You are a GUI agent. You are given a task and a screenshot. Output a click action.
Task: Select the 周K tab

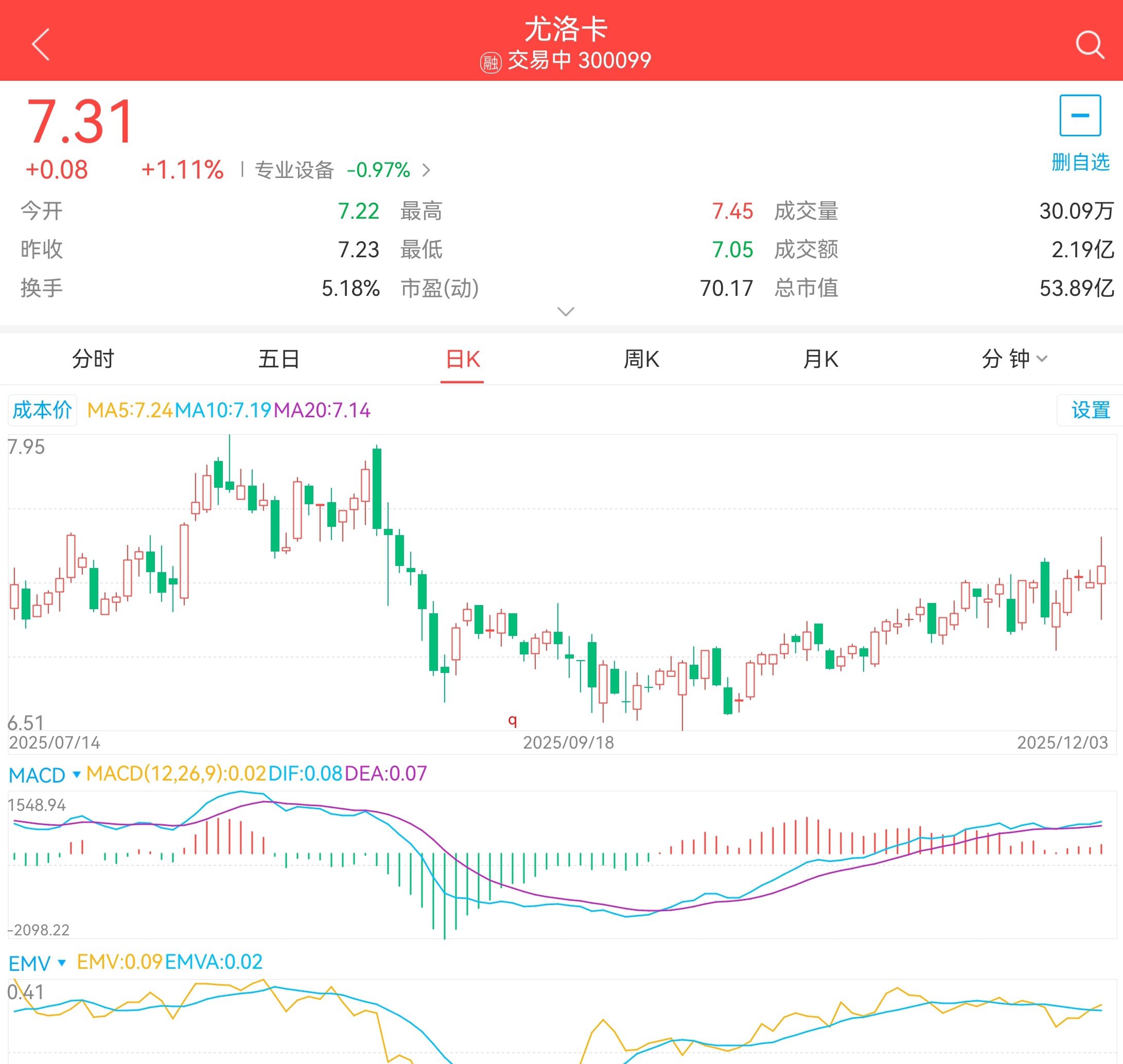click(x=641, y=359)
